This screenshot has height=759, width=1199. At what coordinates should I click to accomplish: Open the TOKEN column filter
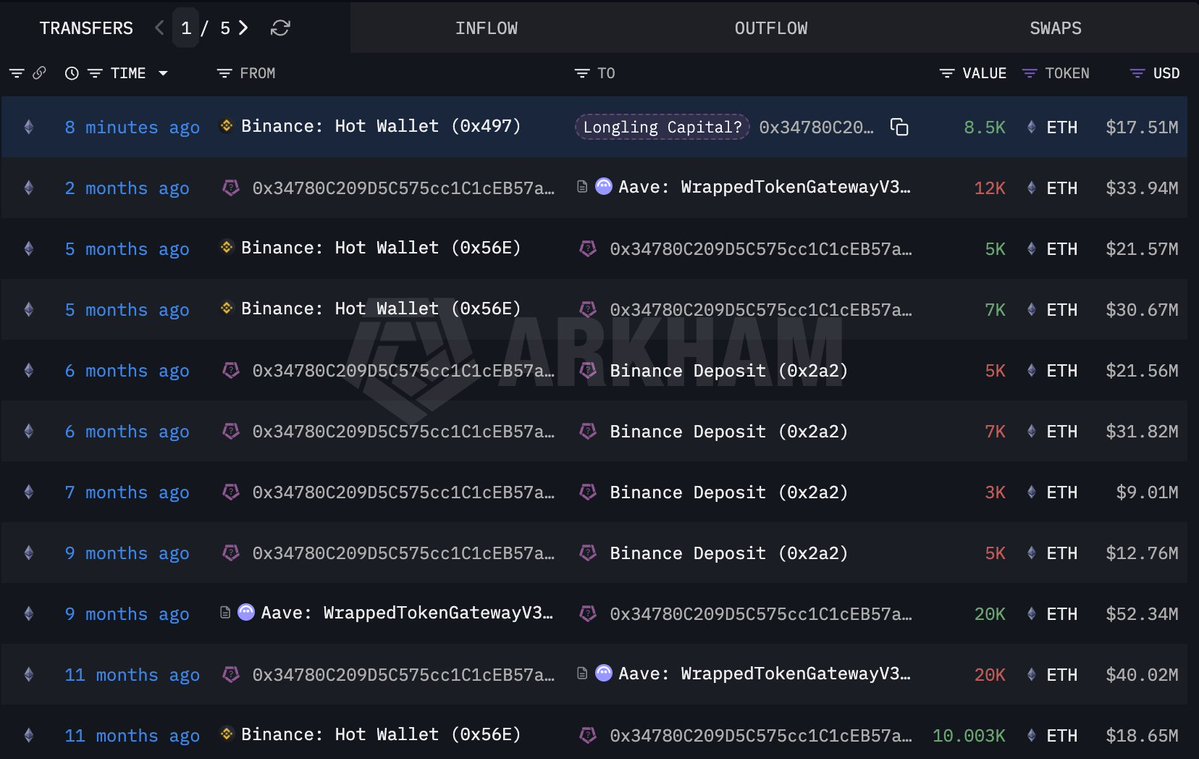pos(1029,73)
